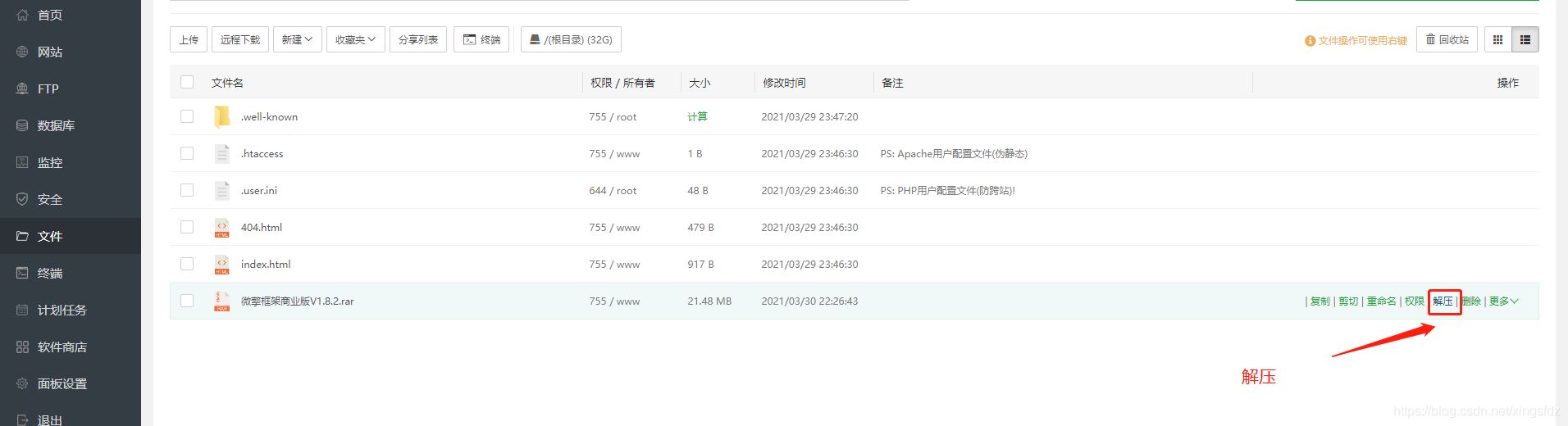Image resolution: width=1568 pixels, height=426 pixels.
Task: Click 解压 to extract the archive
Action: click(1443, 301)
